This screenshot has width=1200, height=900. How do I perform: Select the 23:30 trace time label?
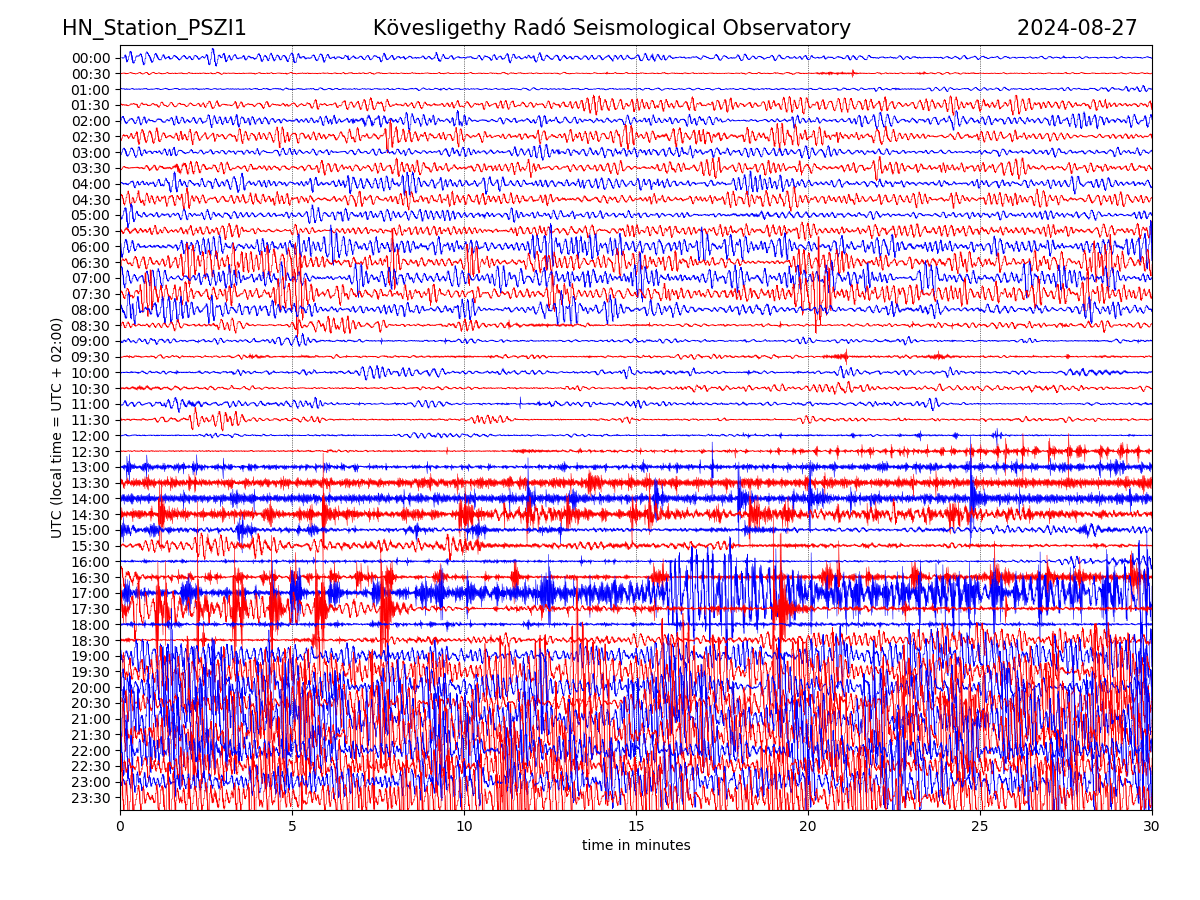91,798
